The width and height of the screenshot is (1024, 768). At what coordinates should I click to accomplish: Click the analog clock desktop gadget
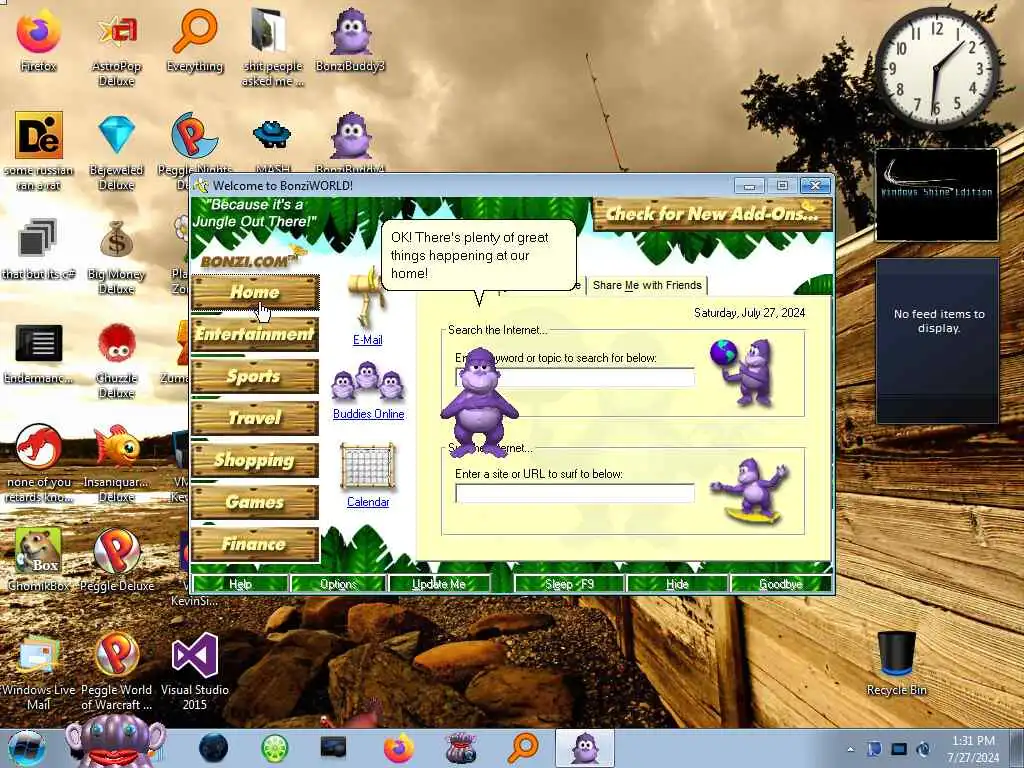[937, 68]
